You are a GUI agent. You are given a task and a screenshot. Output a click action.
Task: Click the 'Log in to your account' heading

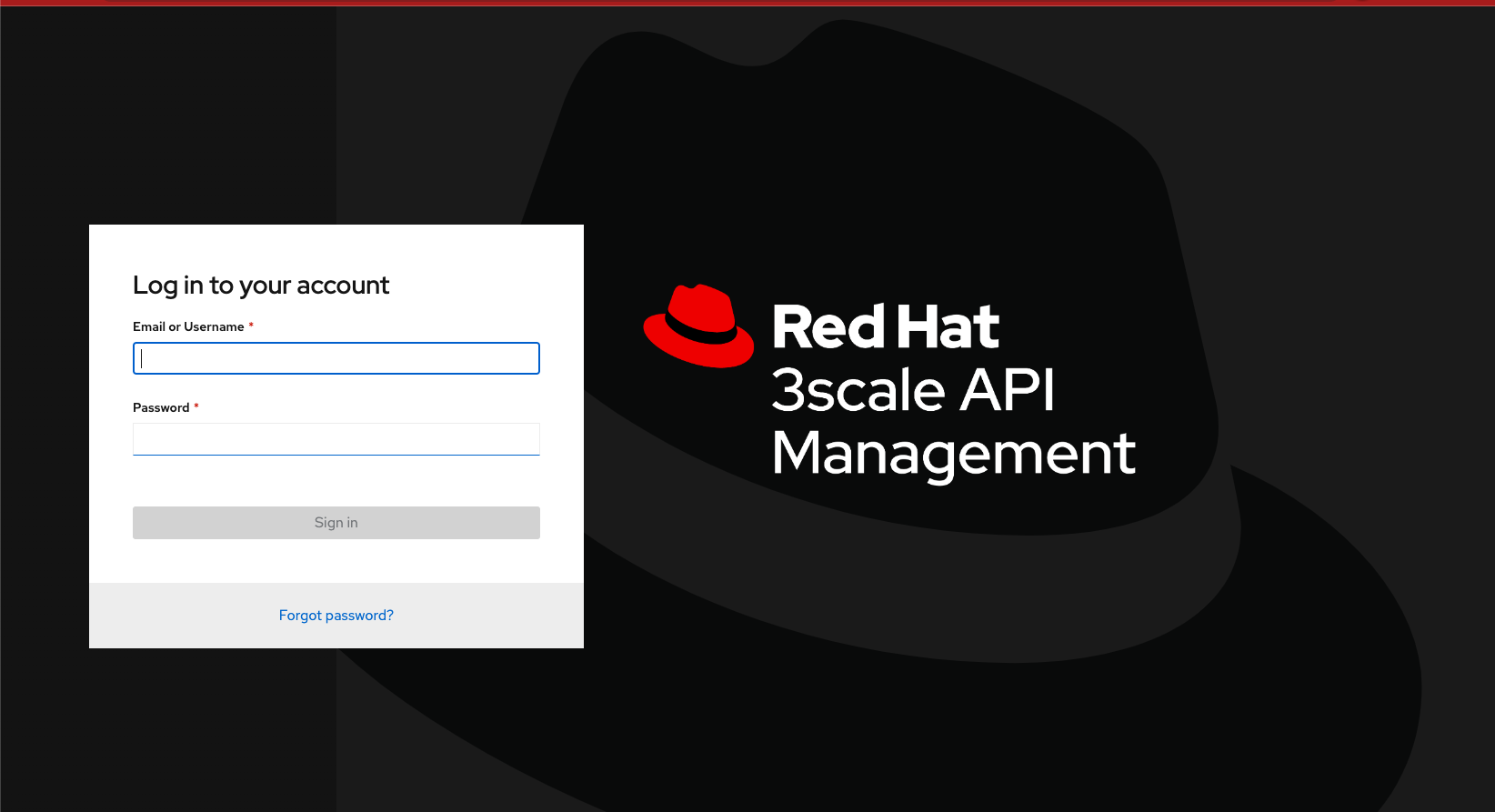point(261,286)
